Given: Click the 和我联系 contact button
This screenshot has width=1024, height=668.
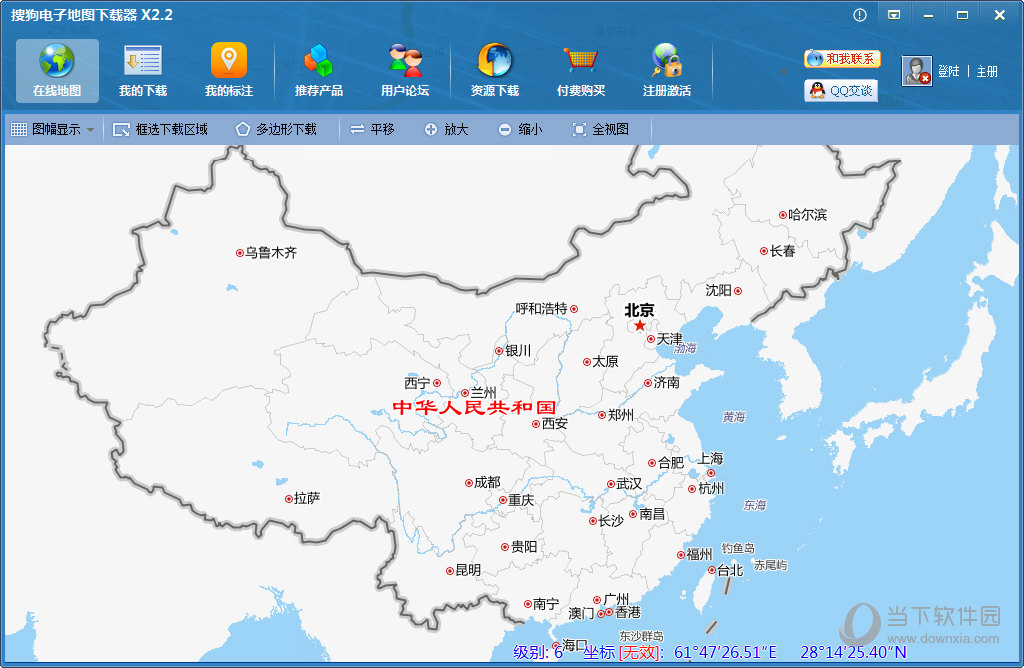Looking at the screenshot, I should pos(842,59).
